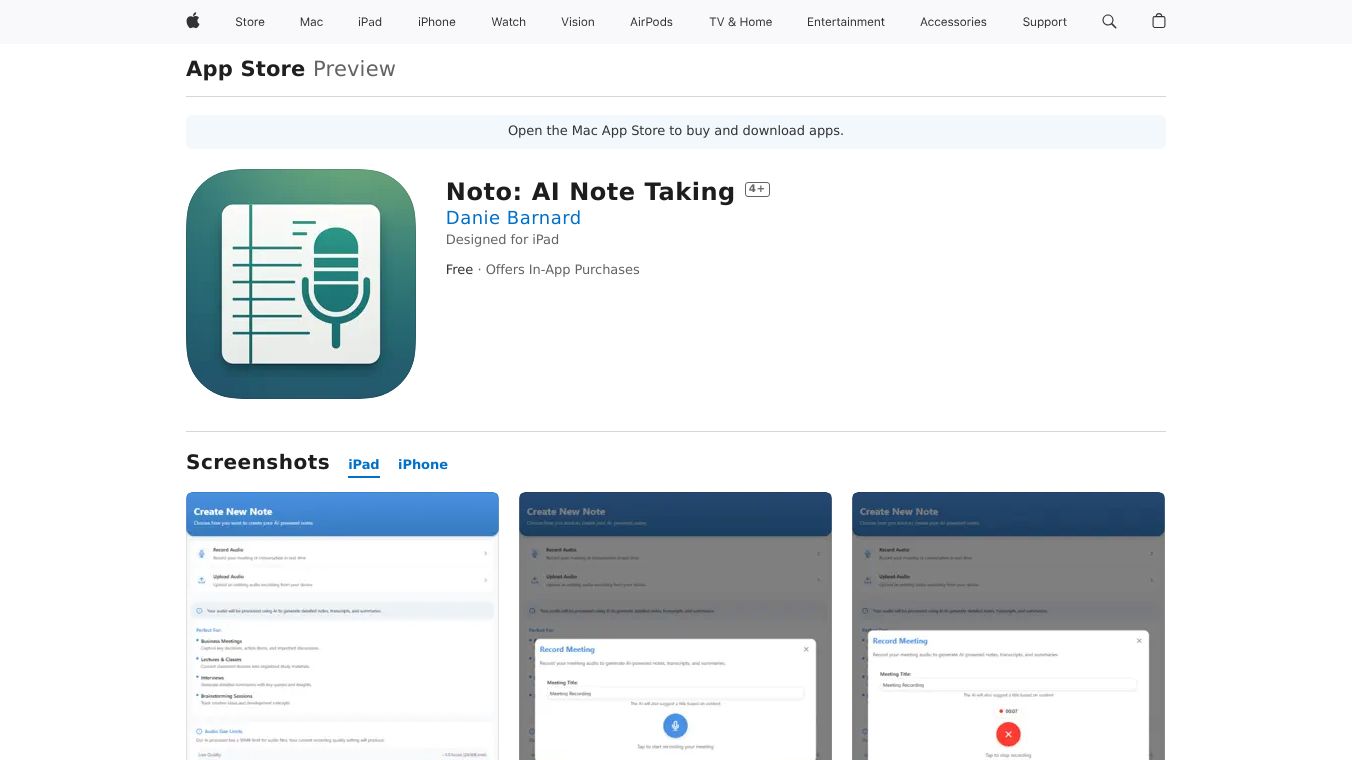Open the first Create New Note screenshot
Viewport: 1352px width, 760px height.
[342, 626]
